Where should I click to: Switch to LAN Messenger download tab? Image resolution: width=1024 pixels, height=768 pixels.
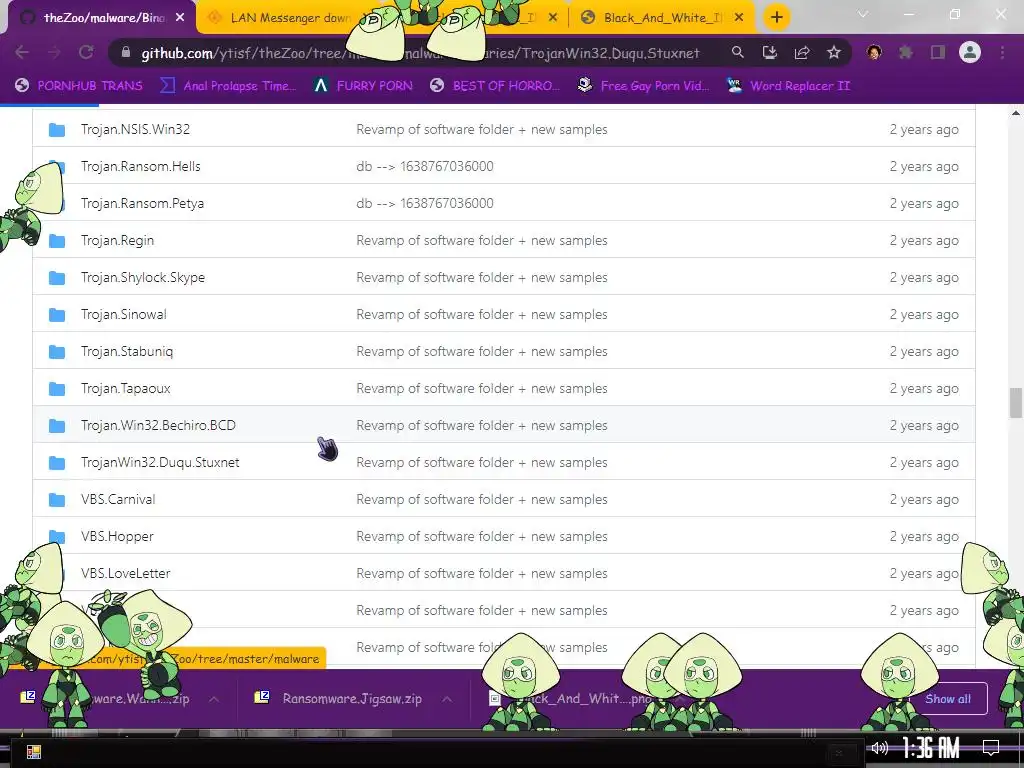click(x=281, y=18)
